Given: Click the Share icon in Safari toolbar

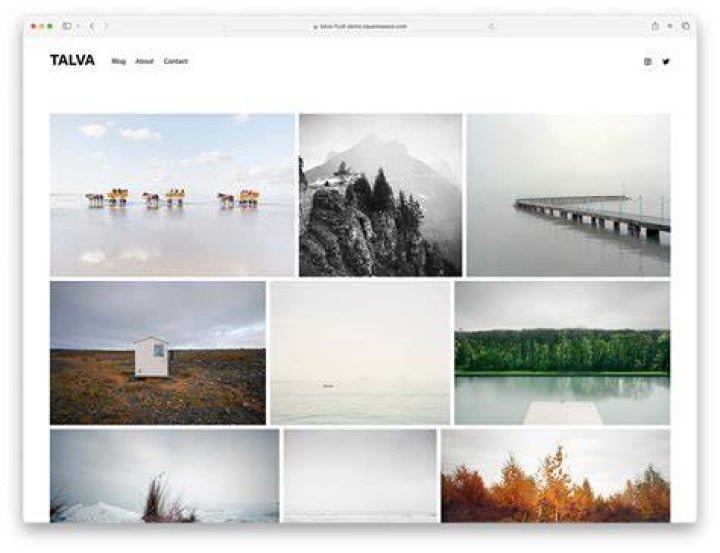Looking at the screenshot, I should tap(655, 26).
